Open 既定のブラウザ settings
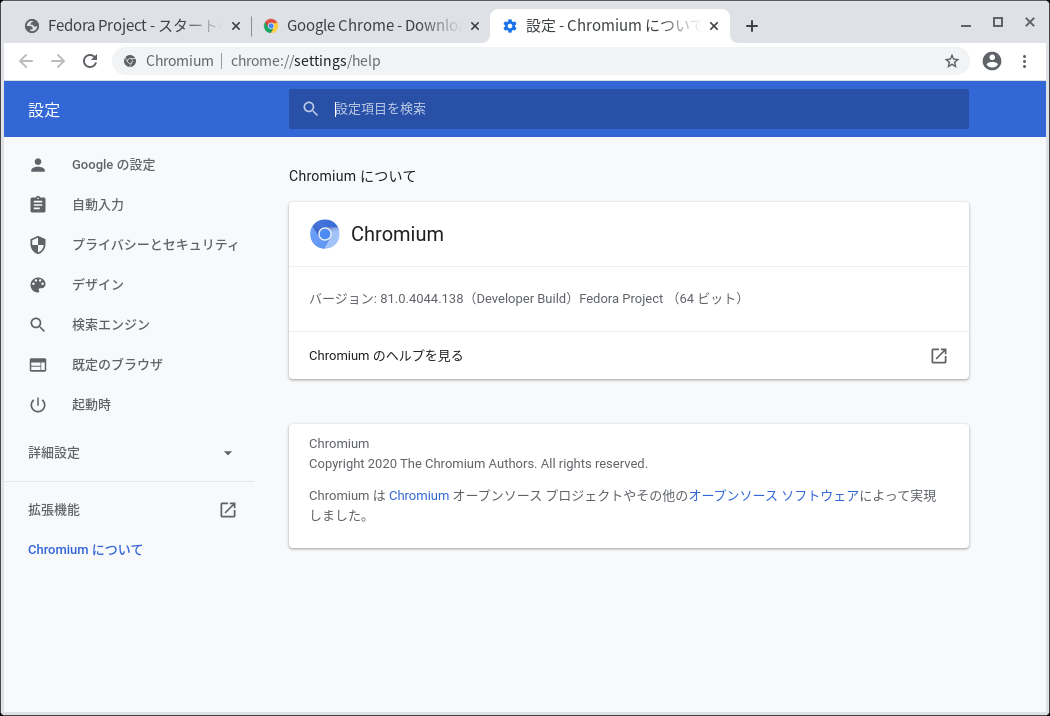Image resolution: width=1050 pixels, height=716 pixels. click(117, 365)
